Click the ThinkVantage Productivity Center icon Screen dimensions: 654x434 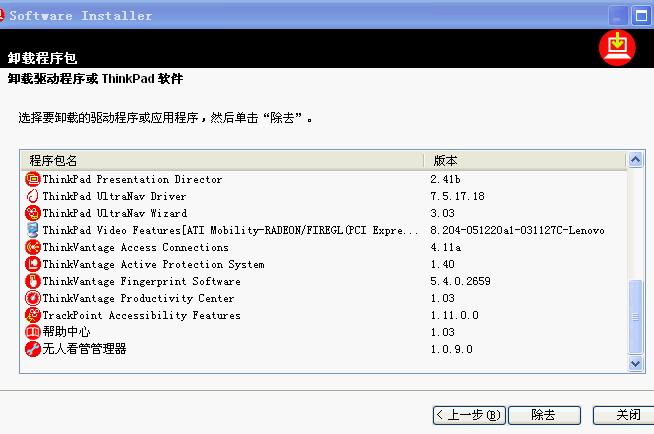click(x=33, y=298)
